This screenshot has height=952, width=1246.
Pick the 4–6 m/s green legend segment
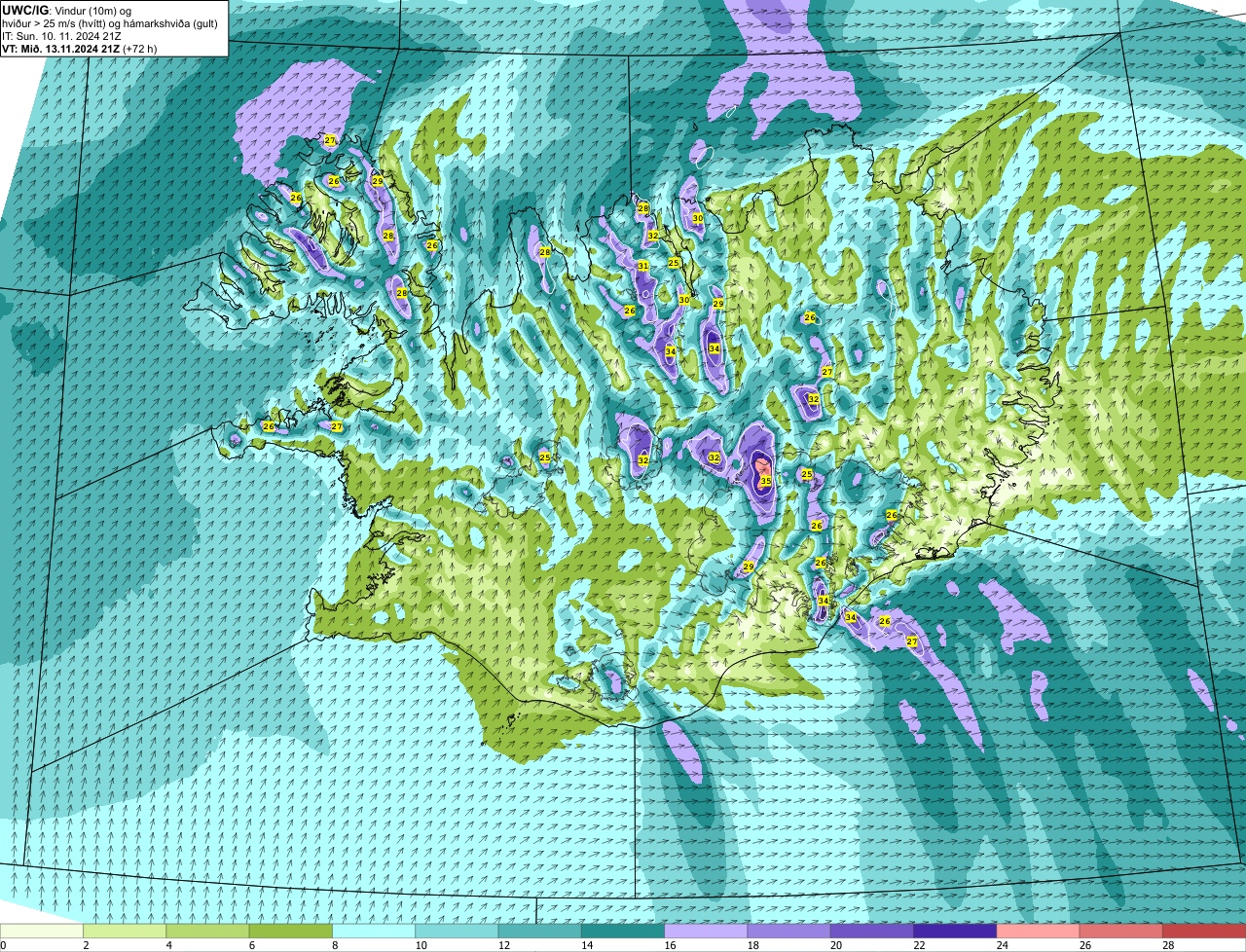click(207, 932)
